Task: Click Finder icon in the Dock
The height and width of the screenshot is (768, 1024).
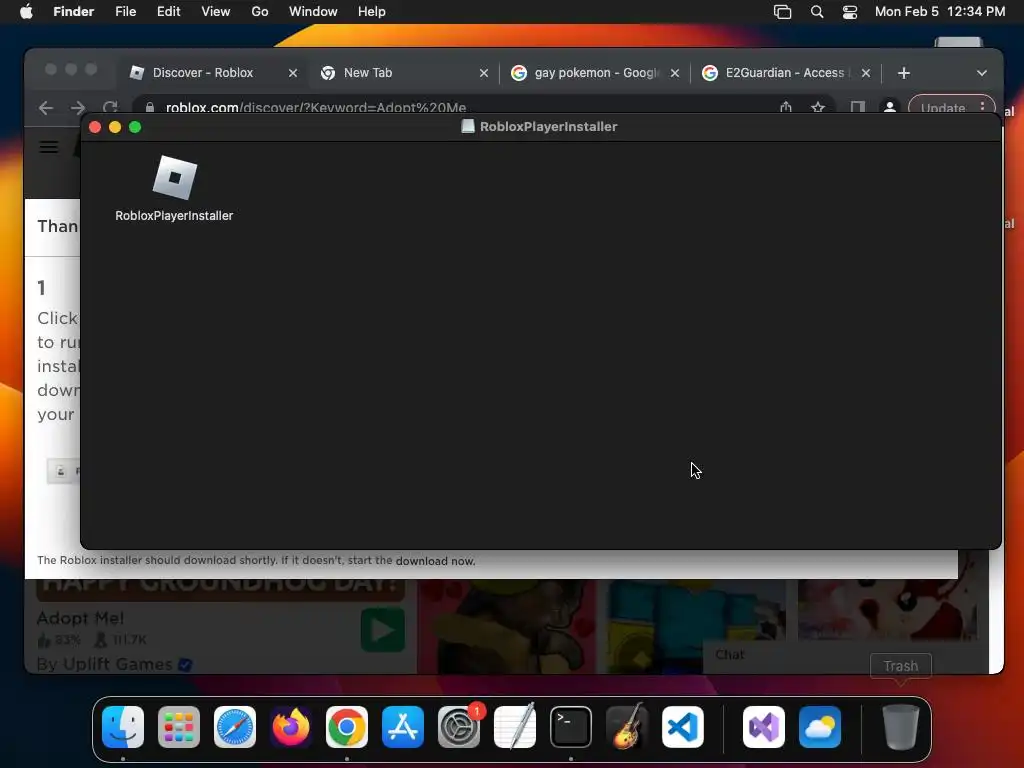Action: (123, 727)
